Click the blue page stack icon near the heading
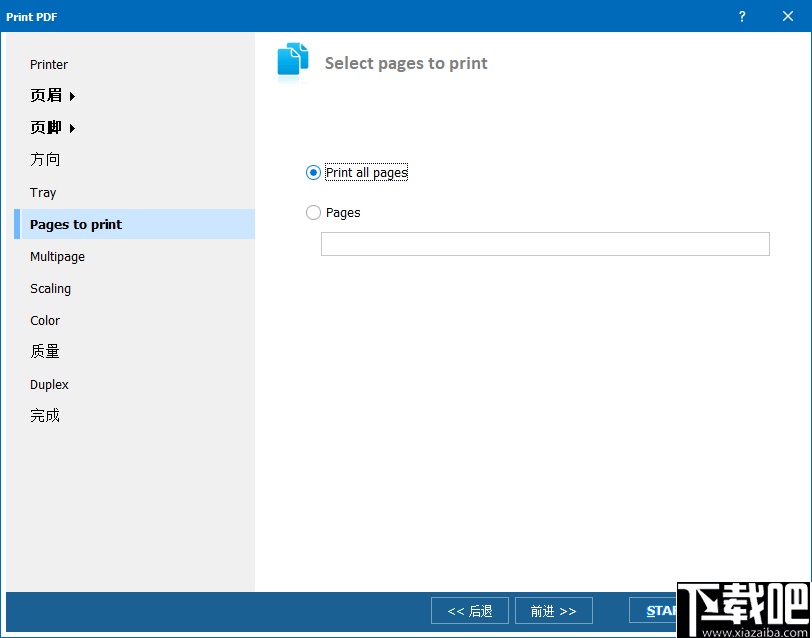Image resolution: width=812 pixels, height=638 pixels. tap(292, 60)
